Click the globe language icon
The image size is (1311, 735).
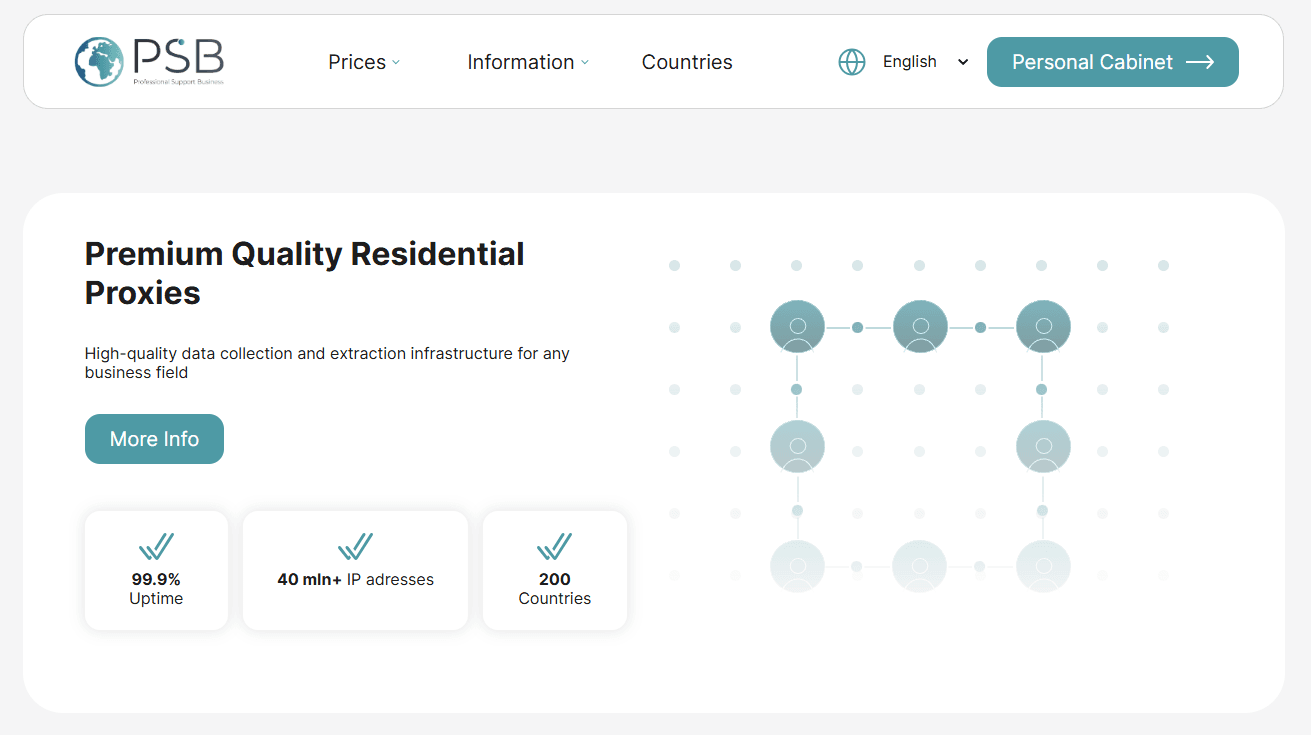pos(851,62)
